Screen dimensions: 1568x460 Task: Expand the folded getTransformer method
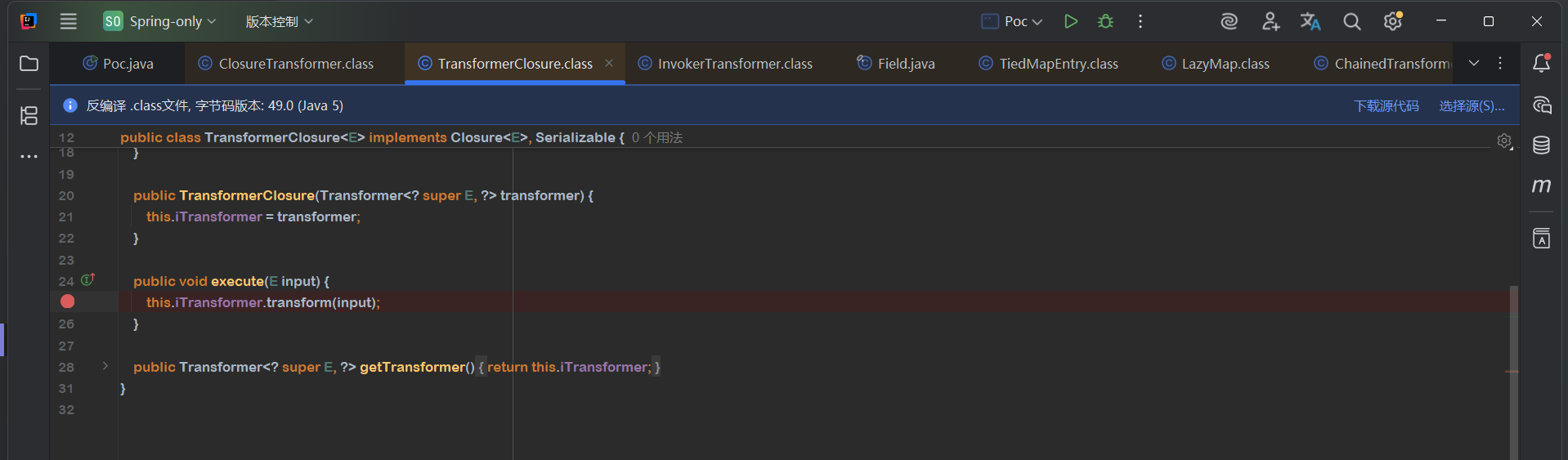pyautogui.click(x=105, y=367)
